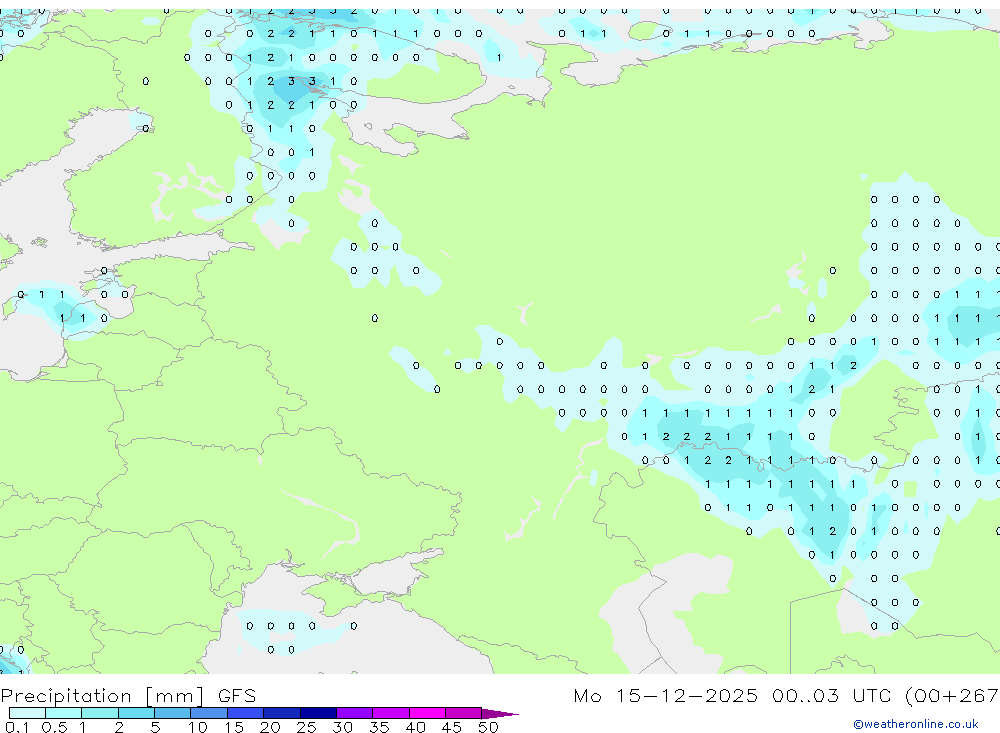Click the 1–2 mm legend color swatch

[100, 713]
